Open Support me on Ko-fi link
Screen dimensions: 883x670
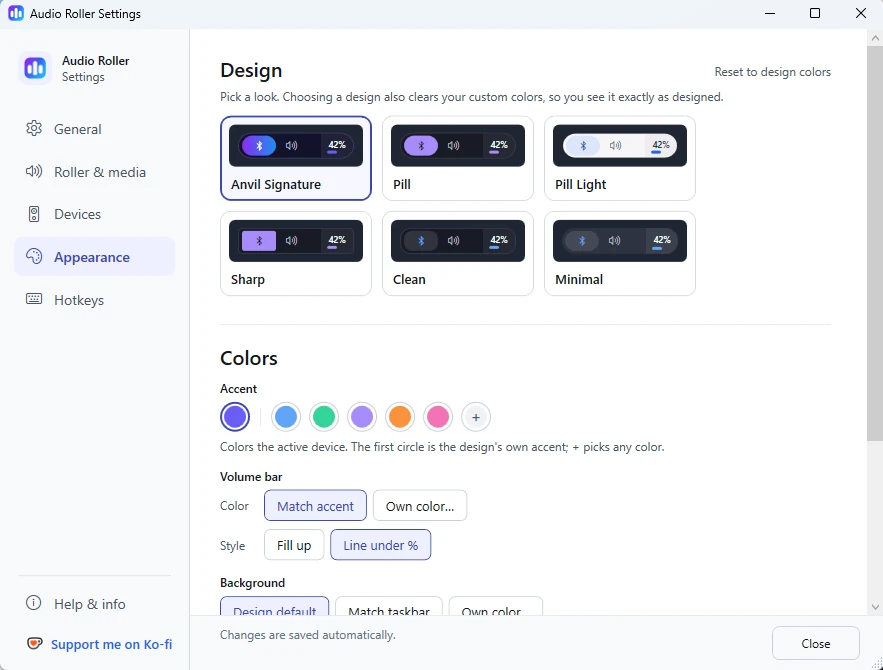click(x=112, y=644)
